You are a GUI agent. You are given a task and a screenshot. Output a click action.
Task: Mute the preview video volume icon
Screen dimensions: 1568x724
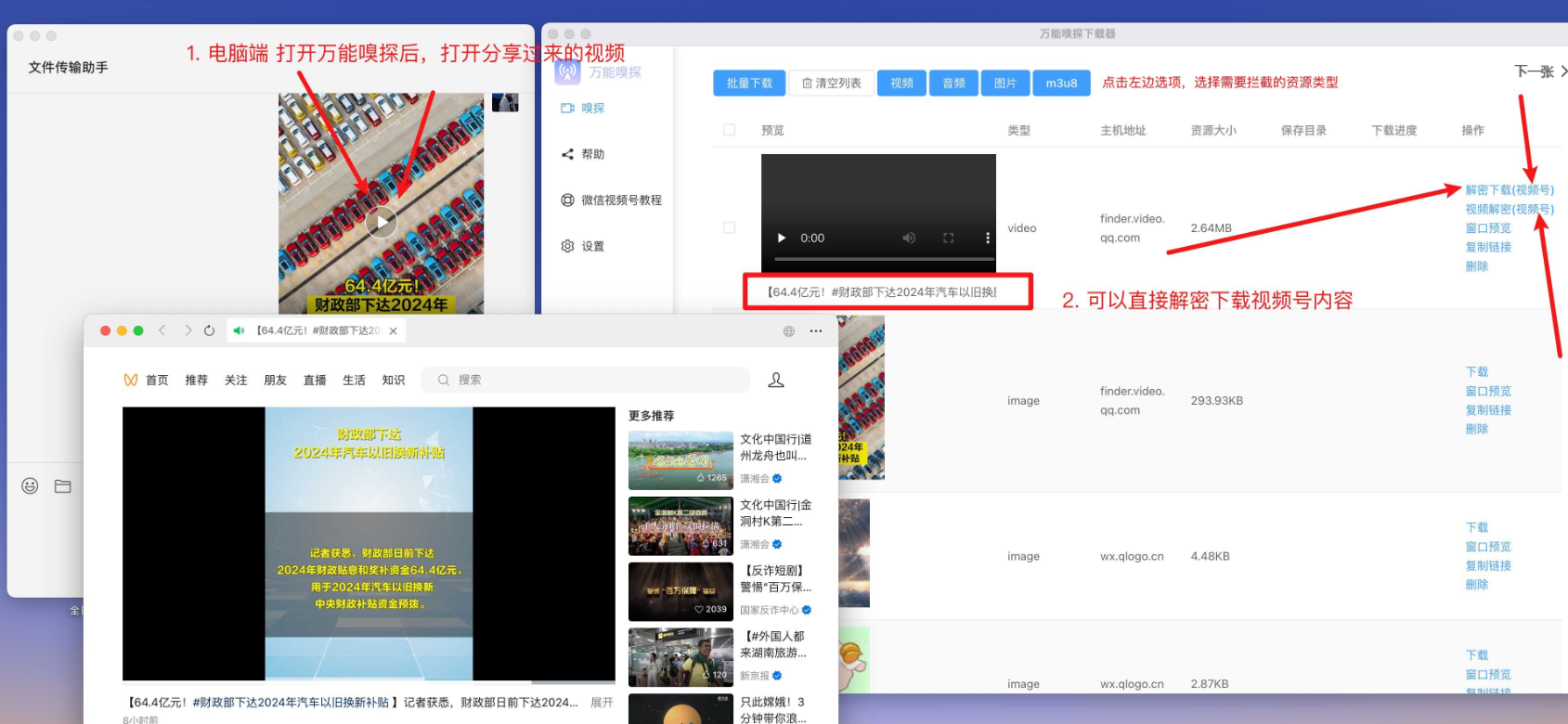click(x=909, y=238)
